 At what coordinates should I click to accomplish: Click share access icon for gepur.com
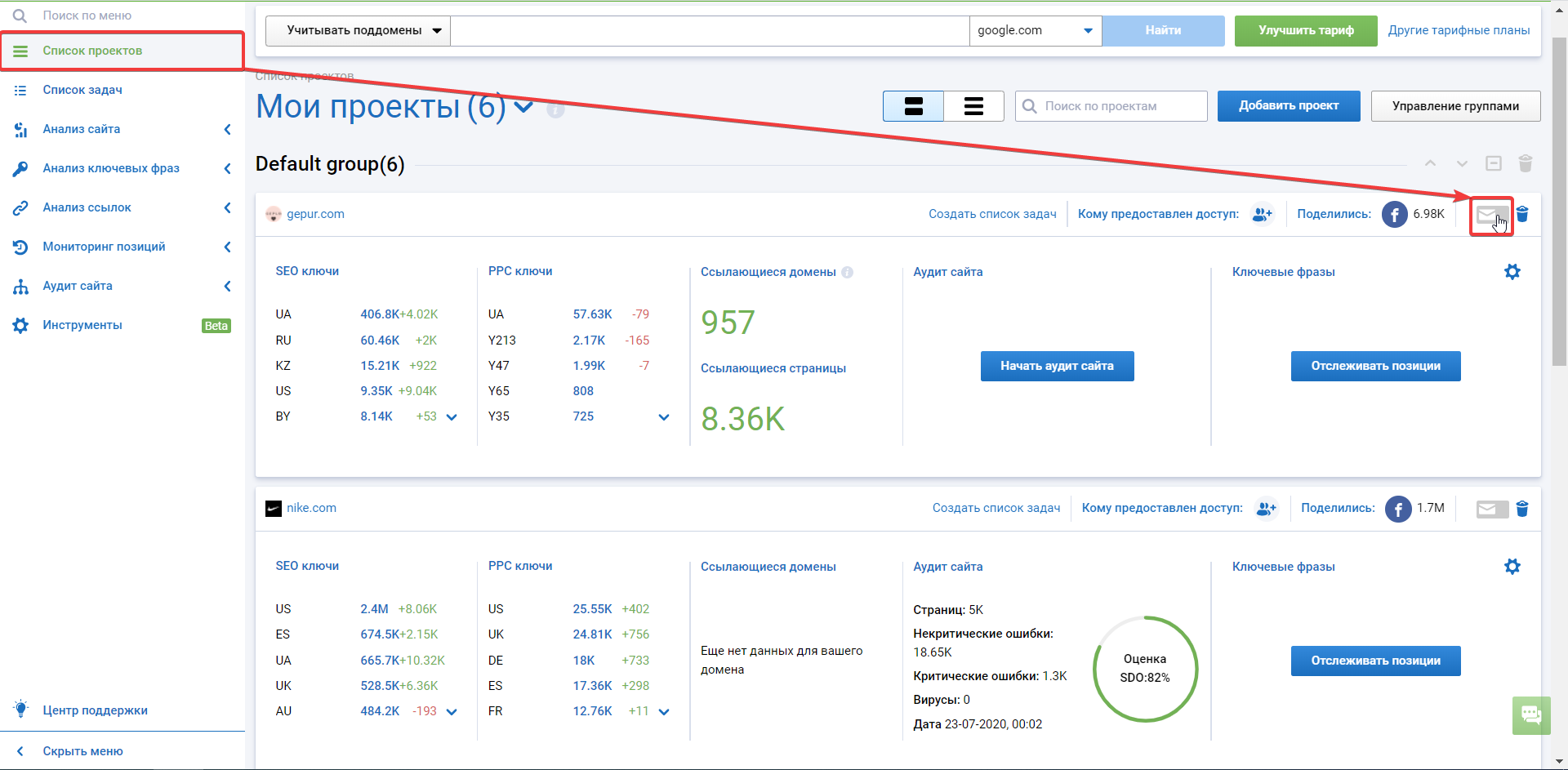point(1262,214)
